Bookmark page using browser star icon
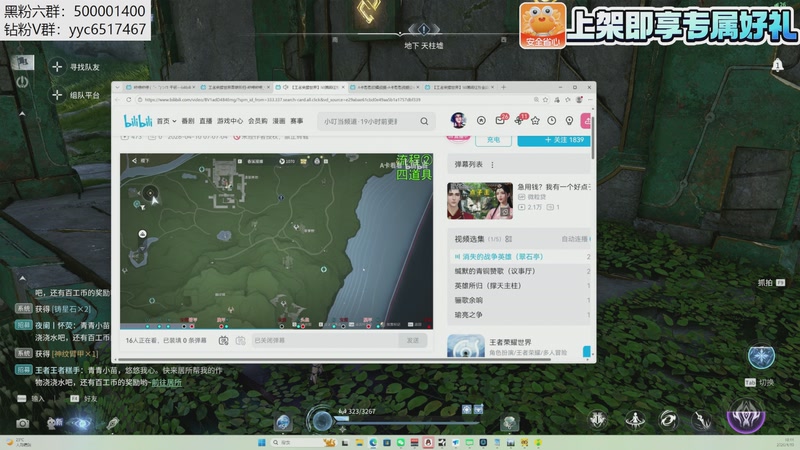 (x=545, y=100)
